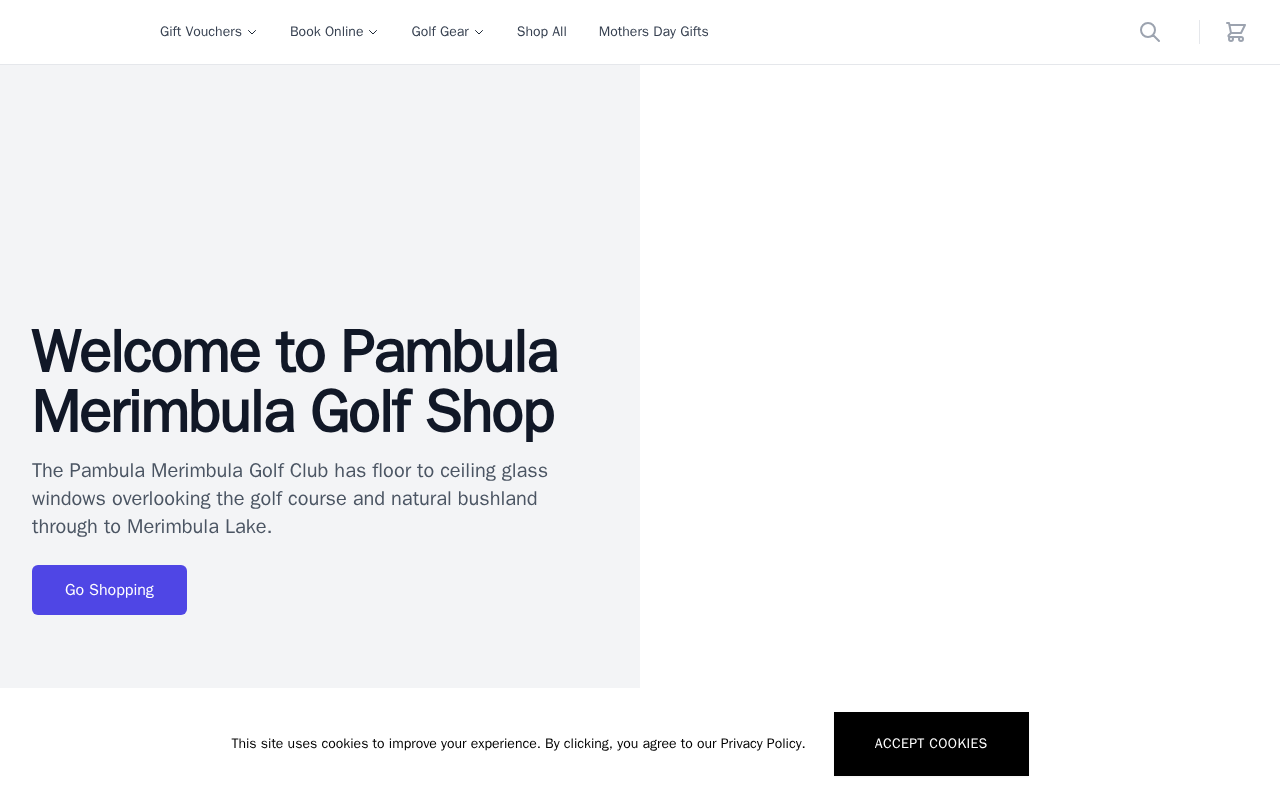Click the Welcome to Pambula Merimbula heading

pyautogui.click(x=295, y=381)
